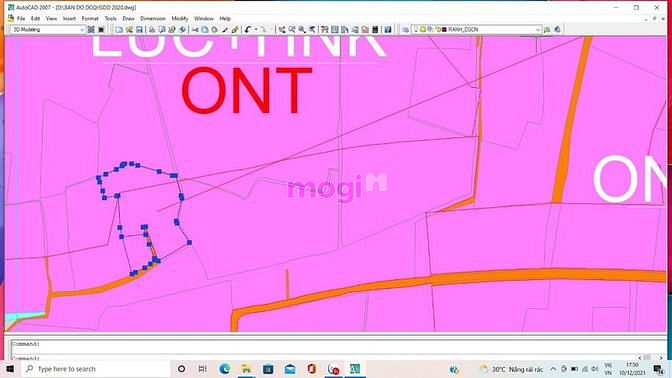The width and height of the screenshot is (672, 378).
Task: Open the Window menu
Action: [204, 18]
